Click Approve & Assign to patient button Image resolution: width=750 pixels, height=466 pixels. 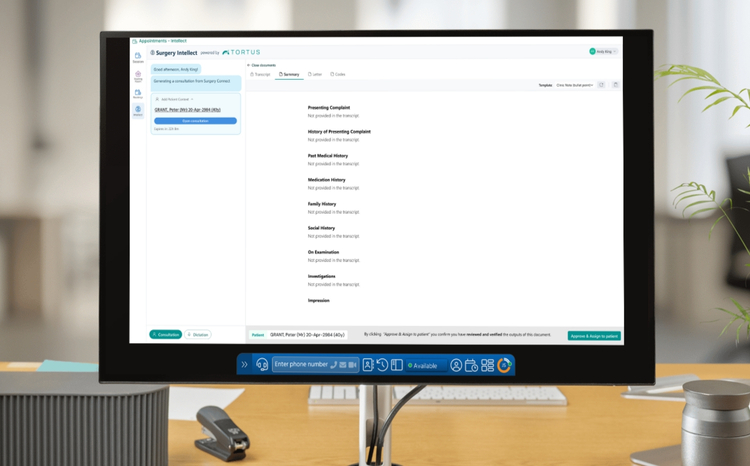tap(594, 335)
